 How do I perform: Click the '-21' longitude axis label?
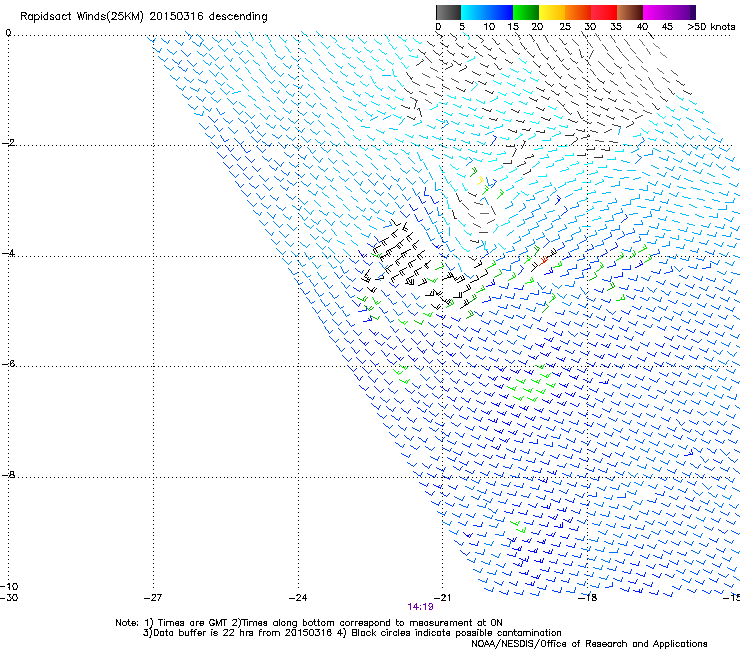point(443,598)
